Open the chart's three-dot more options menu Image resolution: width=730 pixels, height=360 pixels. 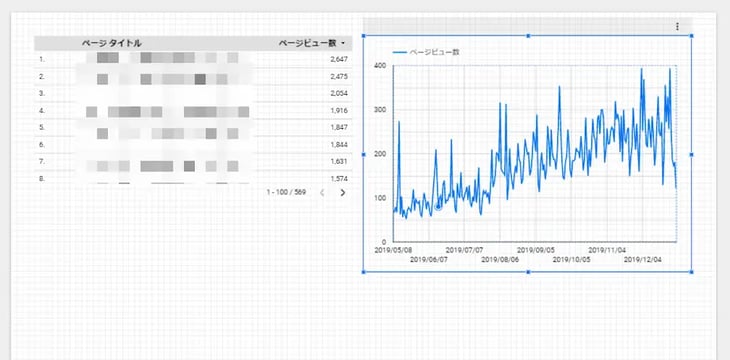point(677,27)
